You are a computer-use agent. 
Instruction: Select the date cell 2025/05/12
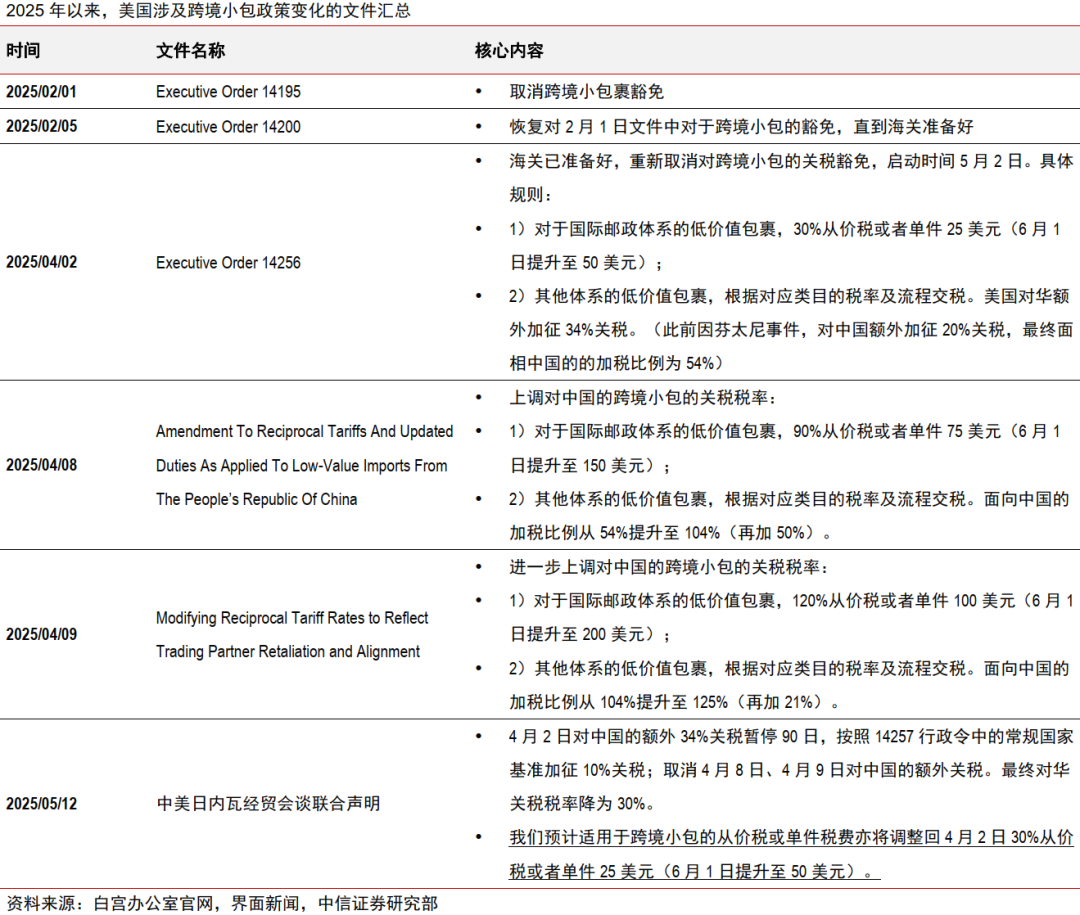[41, 804]
